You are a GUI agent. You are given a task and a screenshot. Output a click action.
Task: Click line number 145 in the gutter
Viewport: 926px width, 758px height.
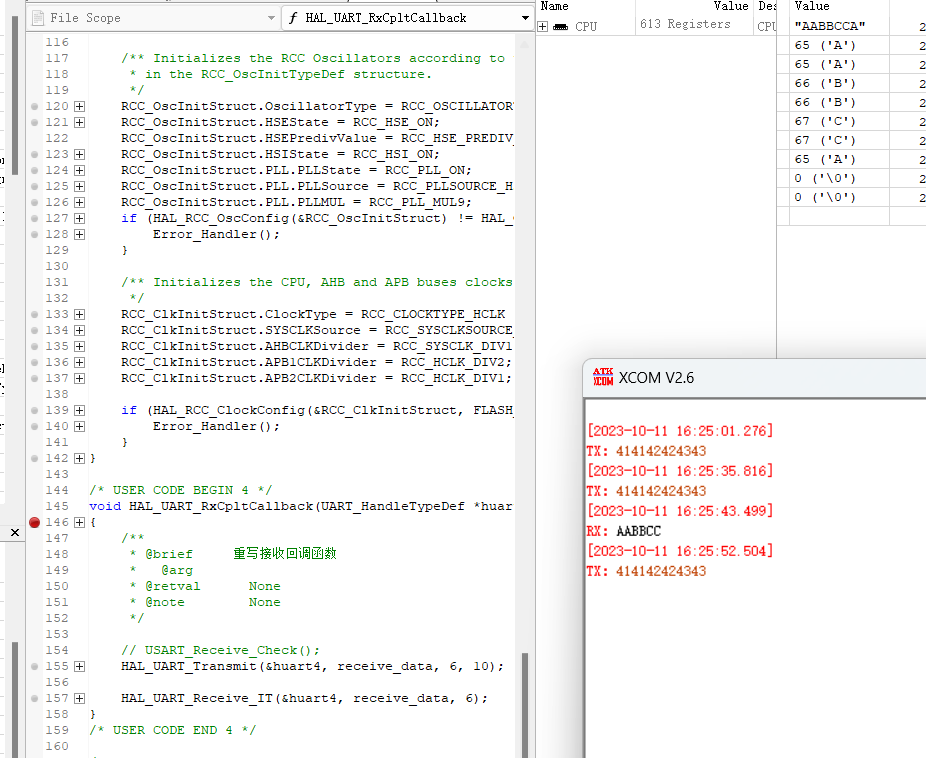tap(57, 506)
